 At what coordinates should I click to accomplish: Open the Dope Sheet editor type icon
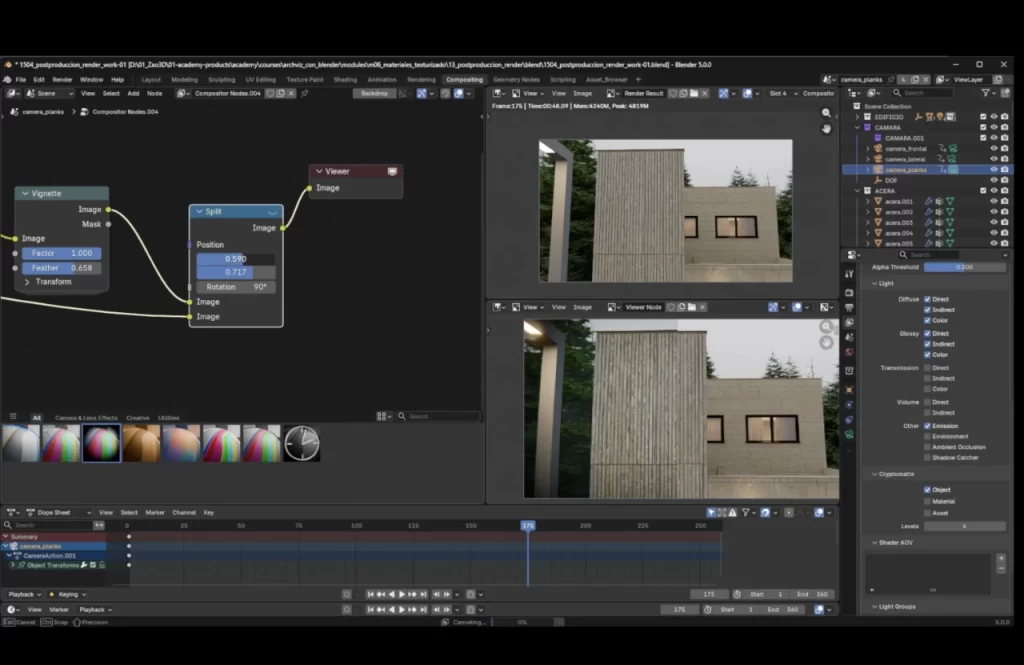10,512
